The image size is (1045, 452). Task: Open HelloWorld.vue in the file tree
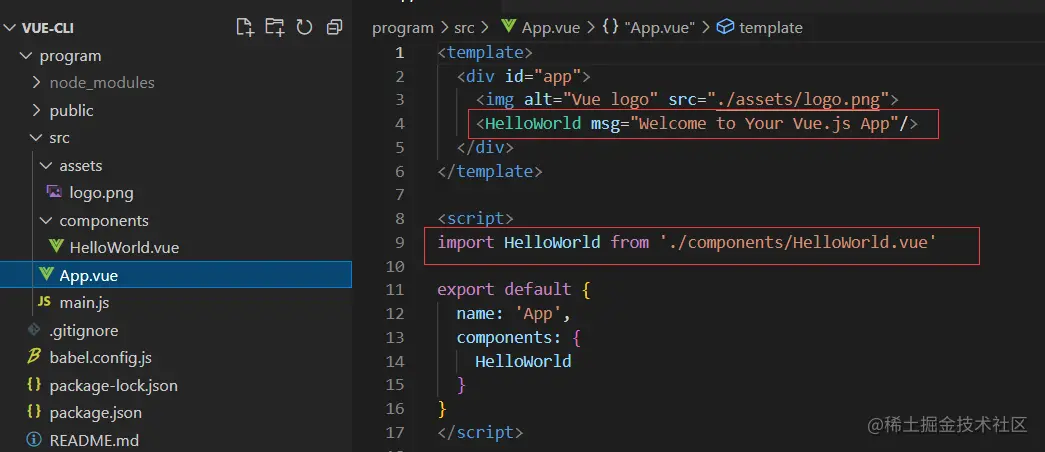click(124, 248)
